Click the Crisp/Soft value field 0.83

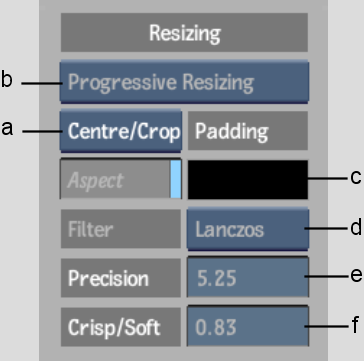[248, 327]
